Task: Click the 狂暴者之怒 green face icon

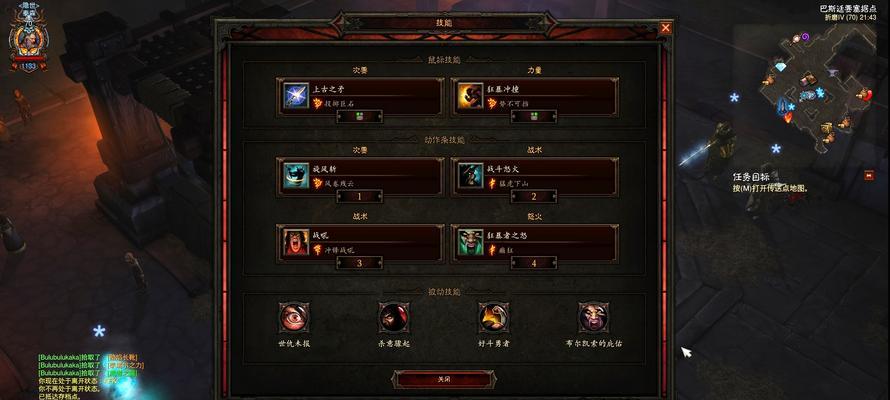Action: tap(471, 242)
